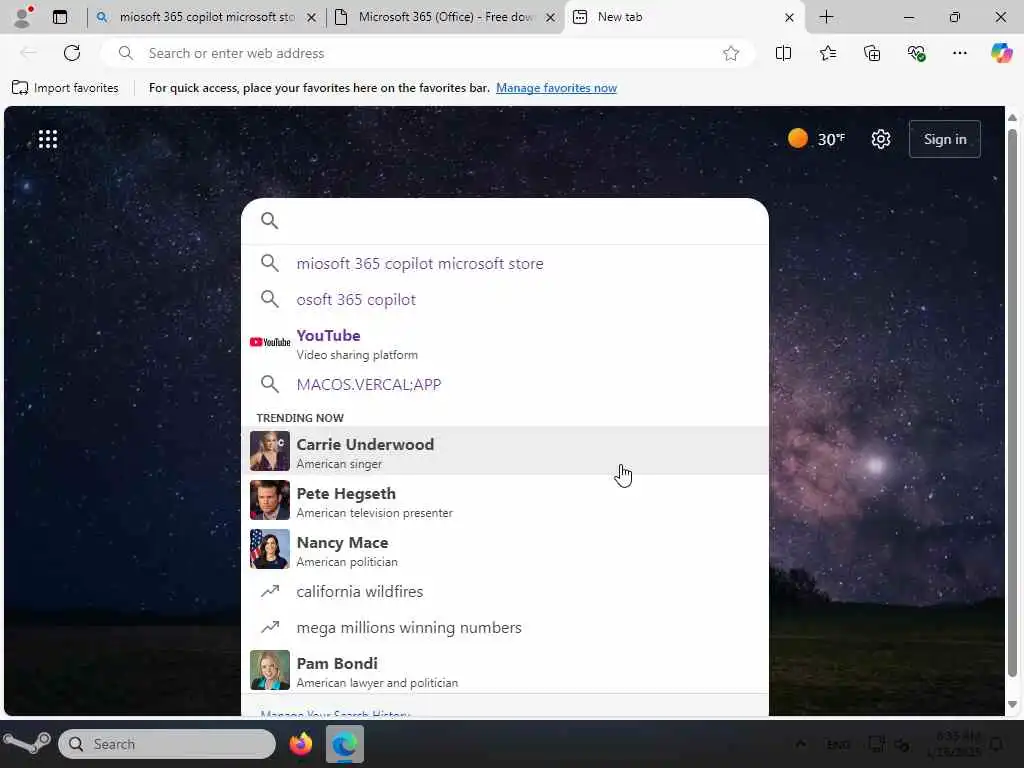Open Browser essentials heart icon
This screenshot has width=1024, height=768.
tap(916, 53)
